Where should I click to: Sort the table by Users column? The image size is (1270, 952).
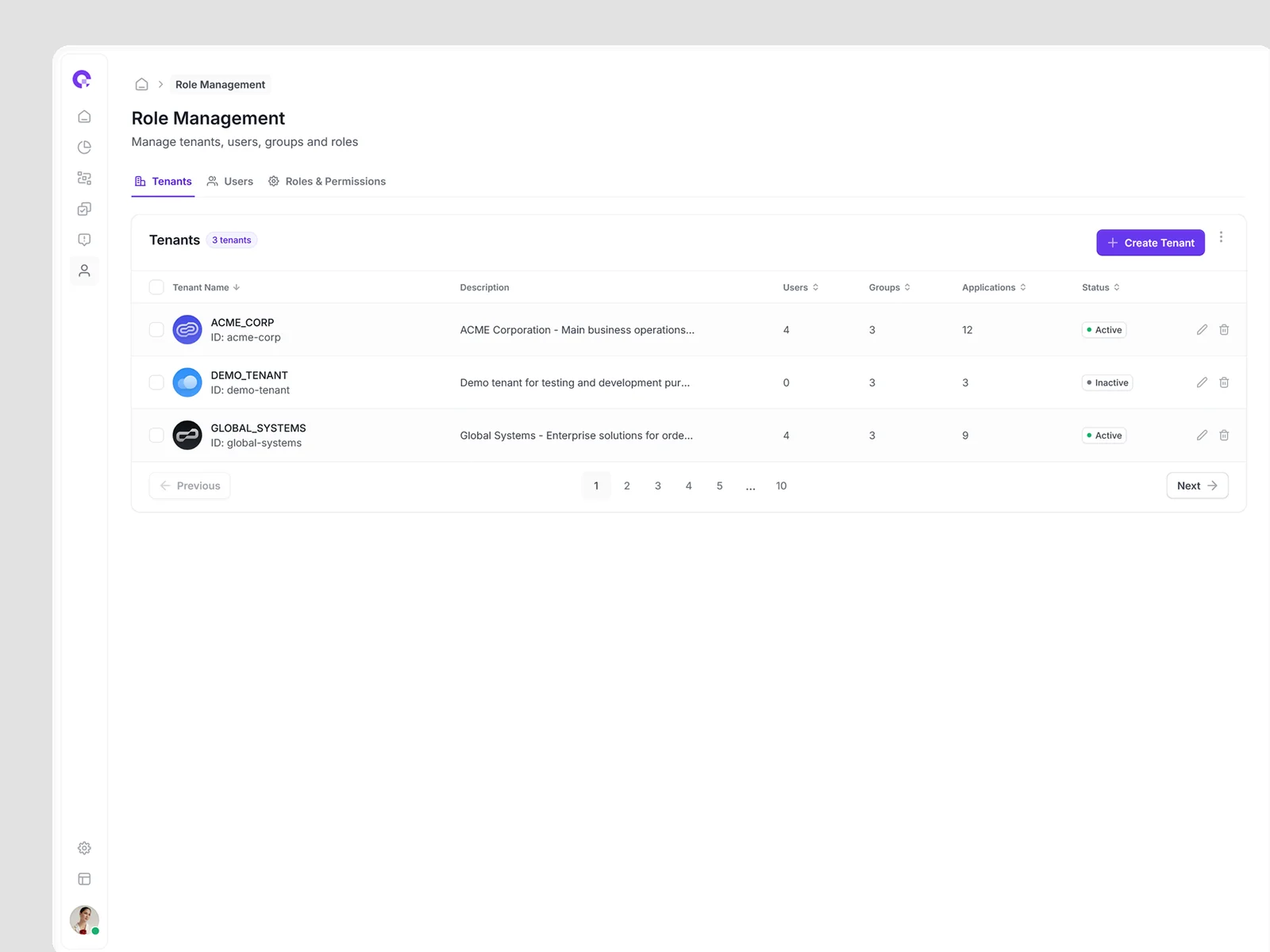(x=800, y=287)
